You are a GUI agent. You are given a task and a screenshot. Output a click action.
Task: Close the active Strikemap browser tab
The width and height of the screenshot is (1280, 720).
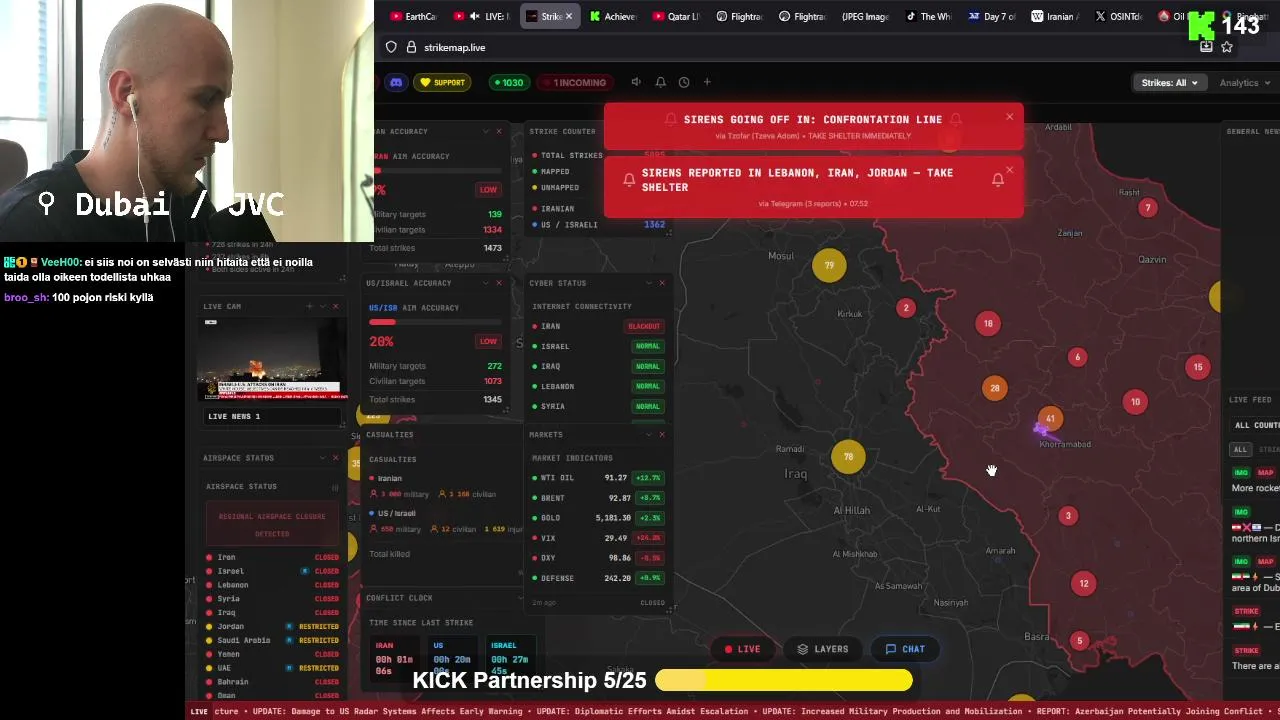point(569,16)
